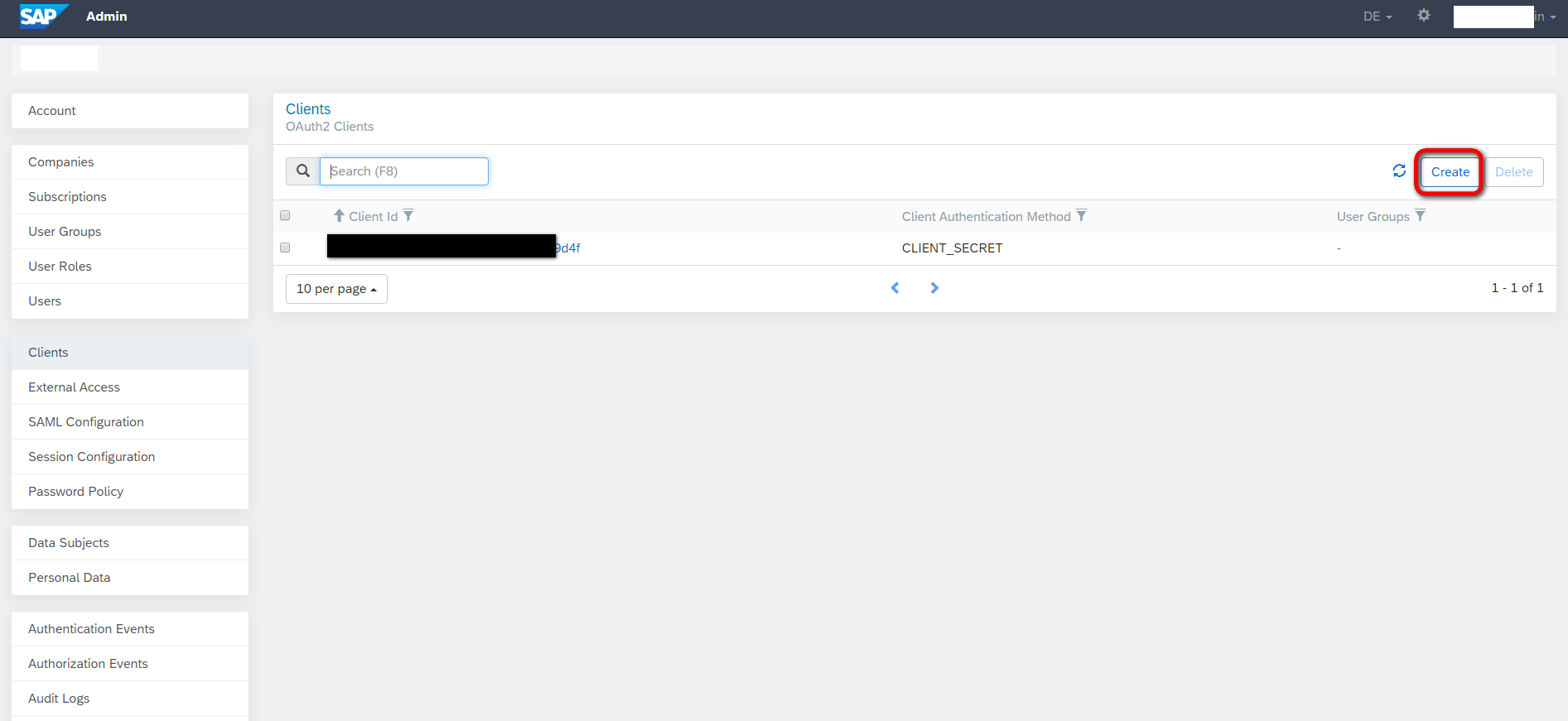Click the Admin title
This screenshot has height=721, width=1568.
point(107,17)
